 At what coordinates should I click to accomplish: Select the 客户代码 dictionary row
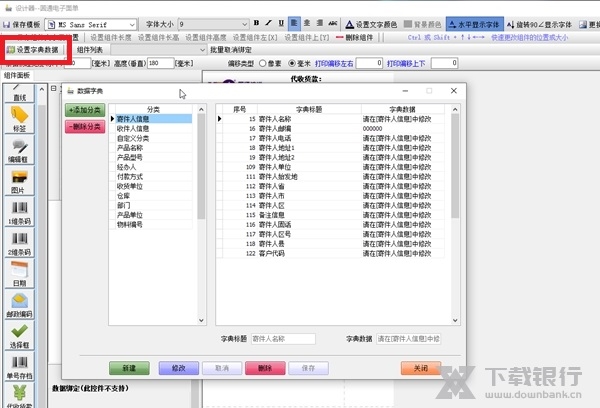click(x=333, y=253)
